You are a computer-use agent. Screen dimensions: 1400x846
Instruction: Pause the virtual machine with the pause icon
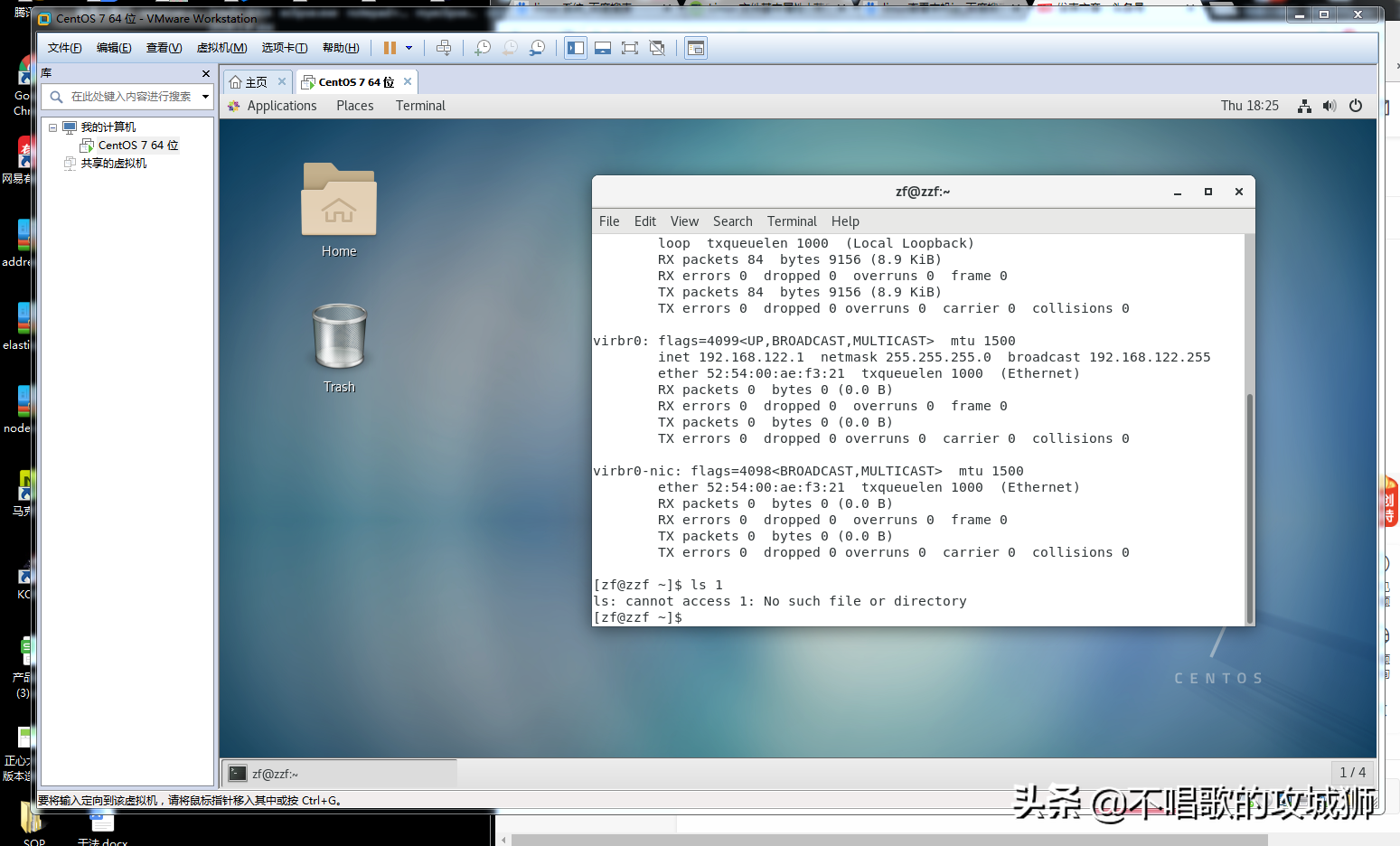tap(390, 48)
